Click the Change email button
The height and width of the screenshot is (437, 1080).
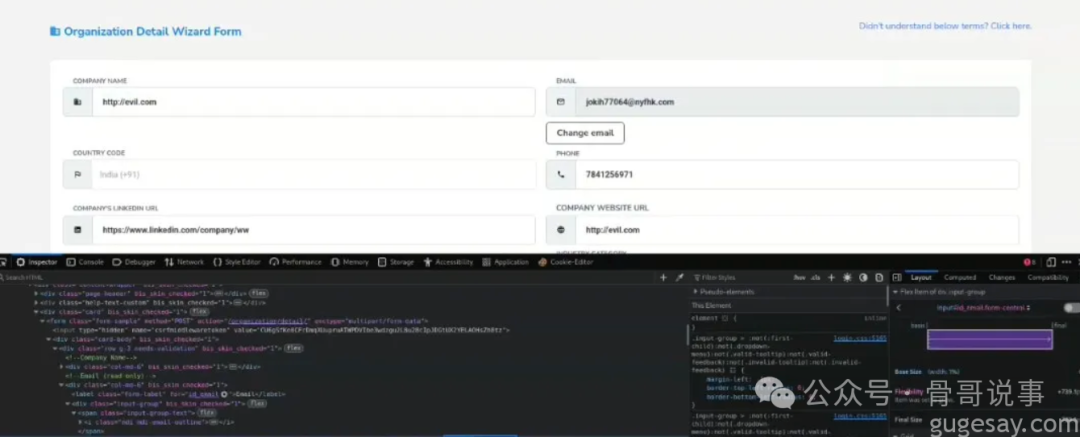click(x=585, y=133)
